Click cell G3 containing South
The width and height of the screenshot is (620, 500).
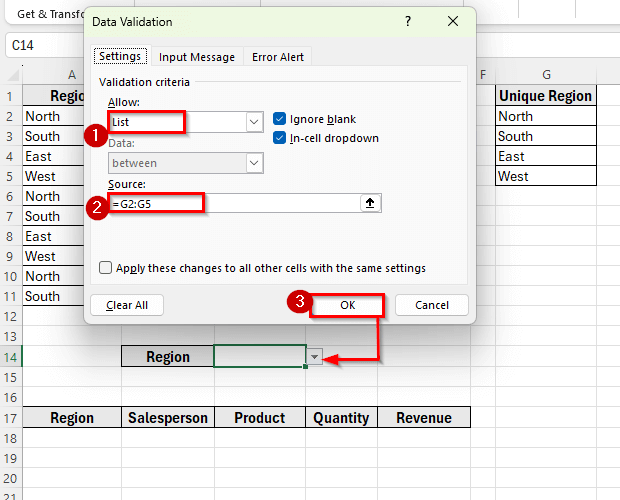pyautogui.click(x=546, y=136)
